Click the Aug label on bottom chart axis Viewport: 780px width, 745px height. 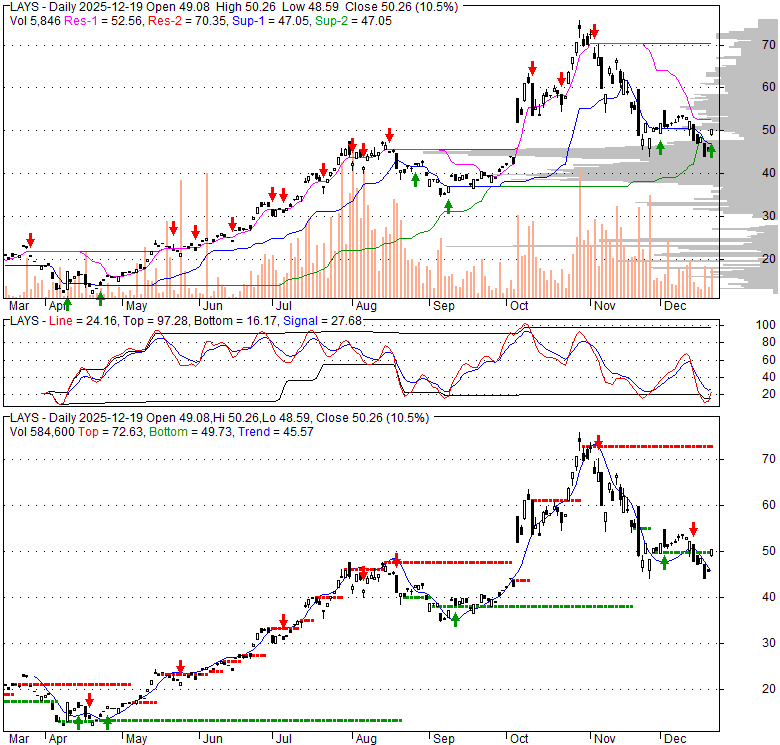pos(366,739)
